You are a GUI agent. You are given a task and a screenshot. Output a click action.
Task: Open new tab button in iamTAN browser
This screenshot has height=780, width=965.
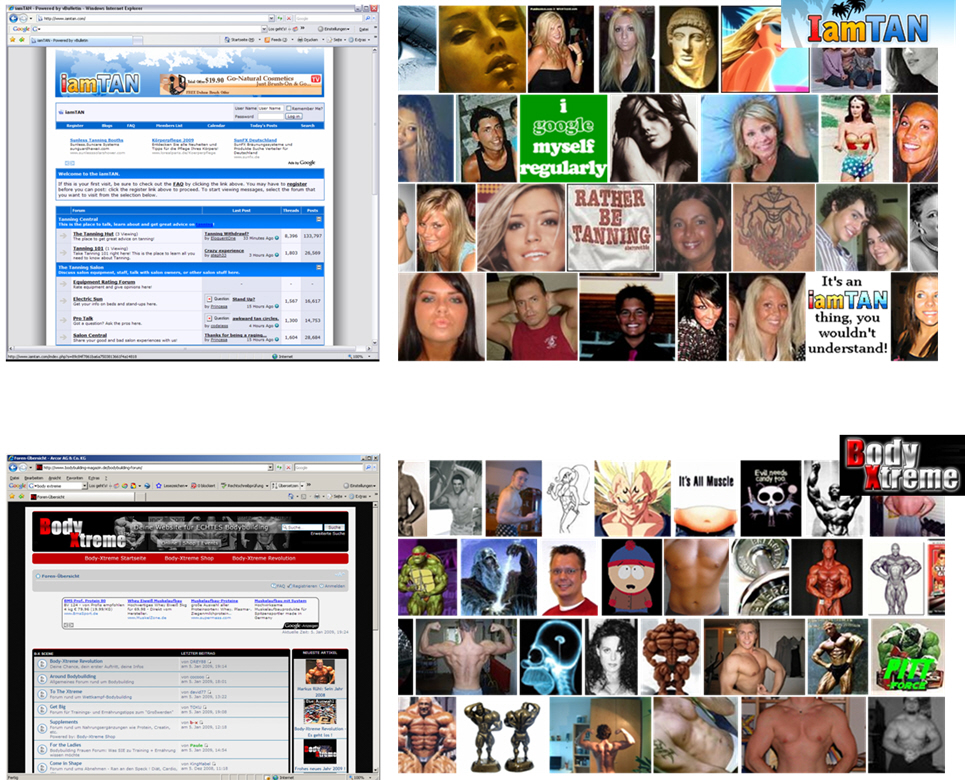(138, 40)
